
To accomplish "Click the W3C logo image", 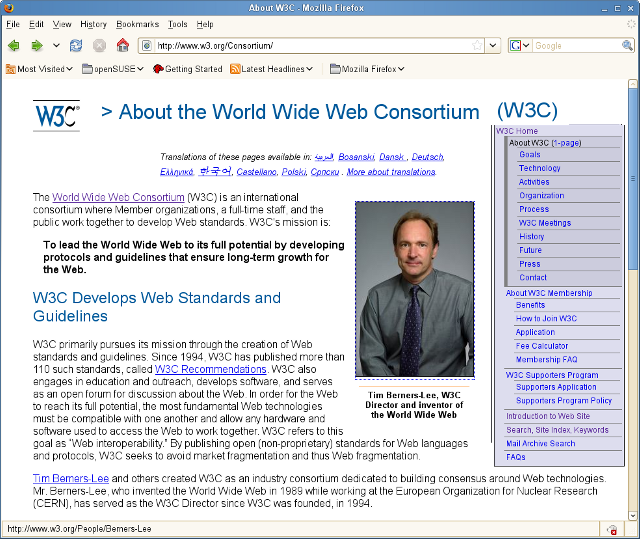I will click(56, 116).
